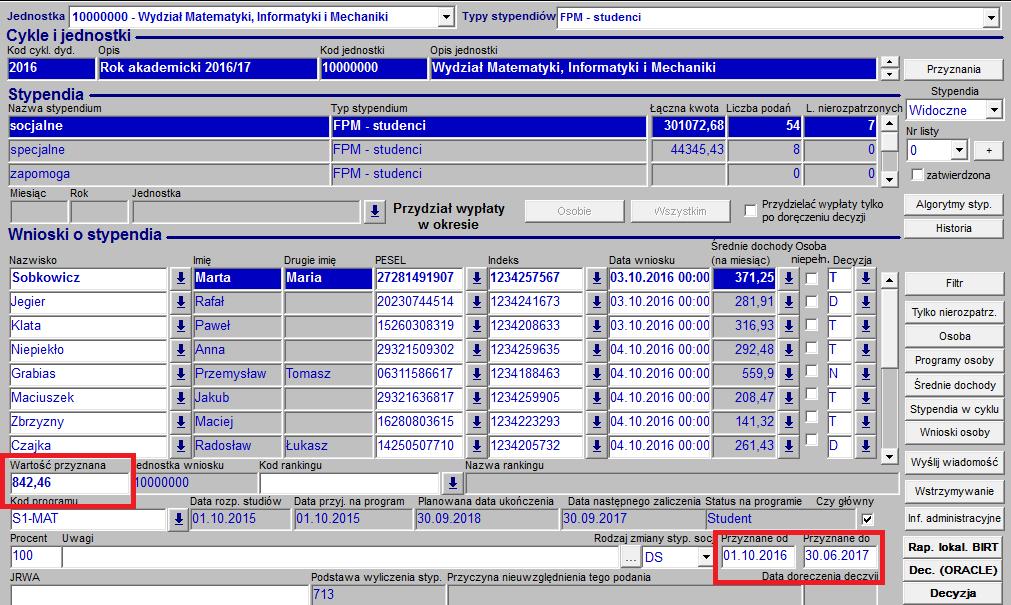
Task: Open surname lookup arrow in Jegier row
Action: coord(181,302)
